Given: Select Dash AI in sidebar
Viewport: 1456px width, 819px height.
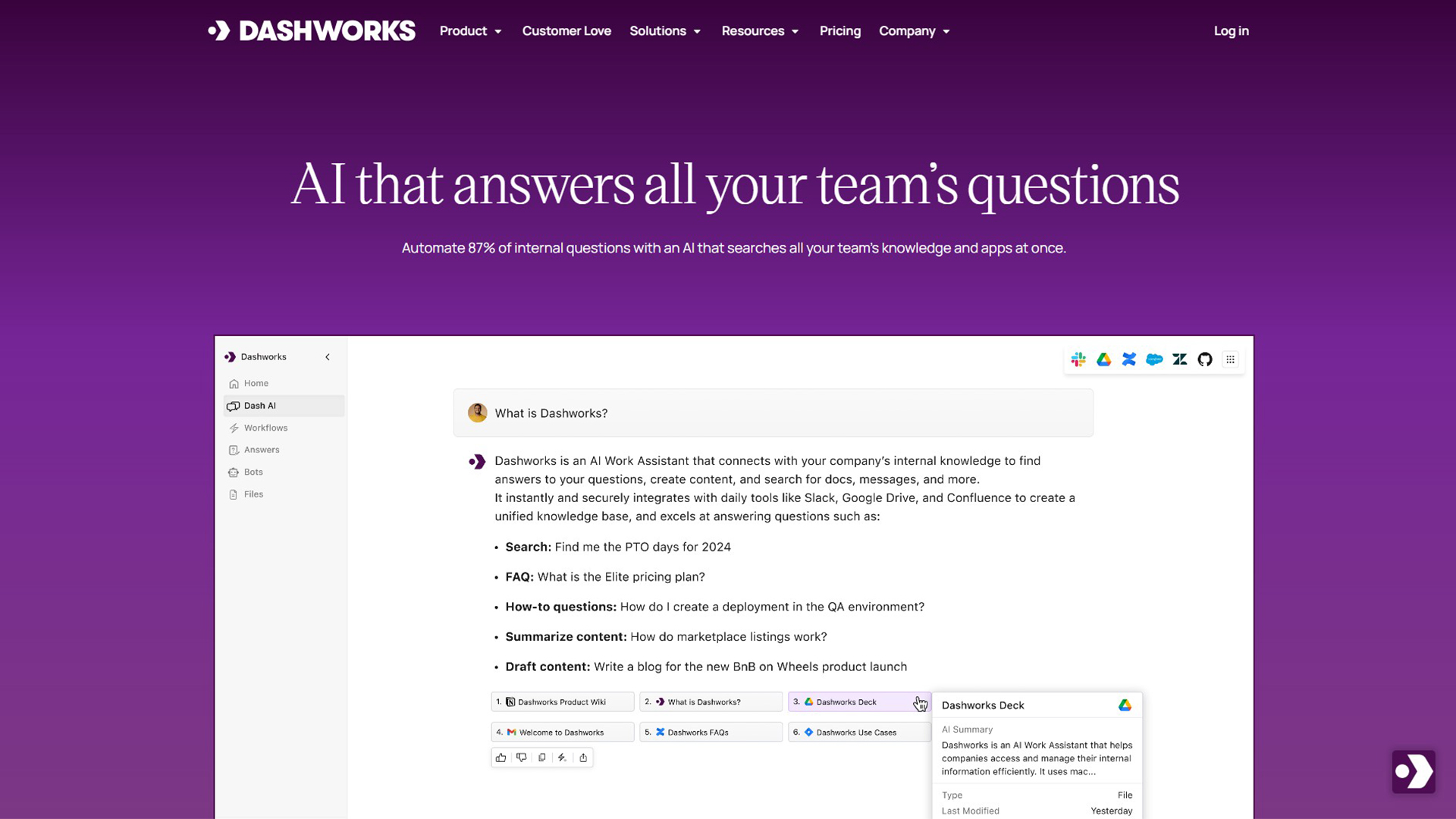Looking at the screenshot, I should point(284,406).
